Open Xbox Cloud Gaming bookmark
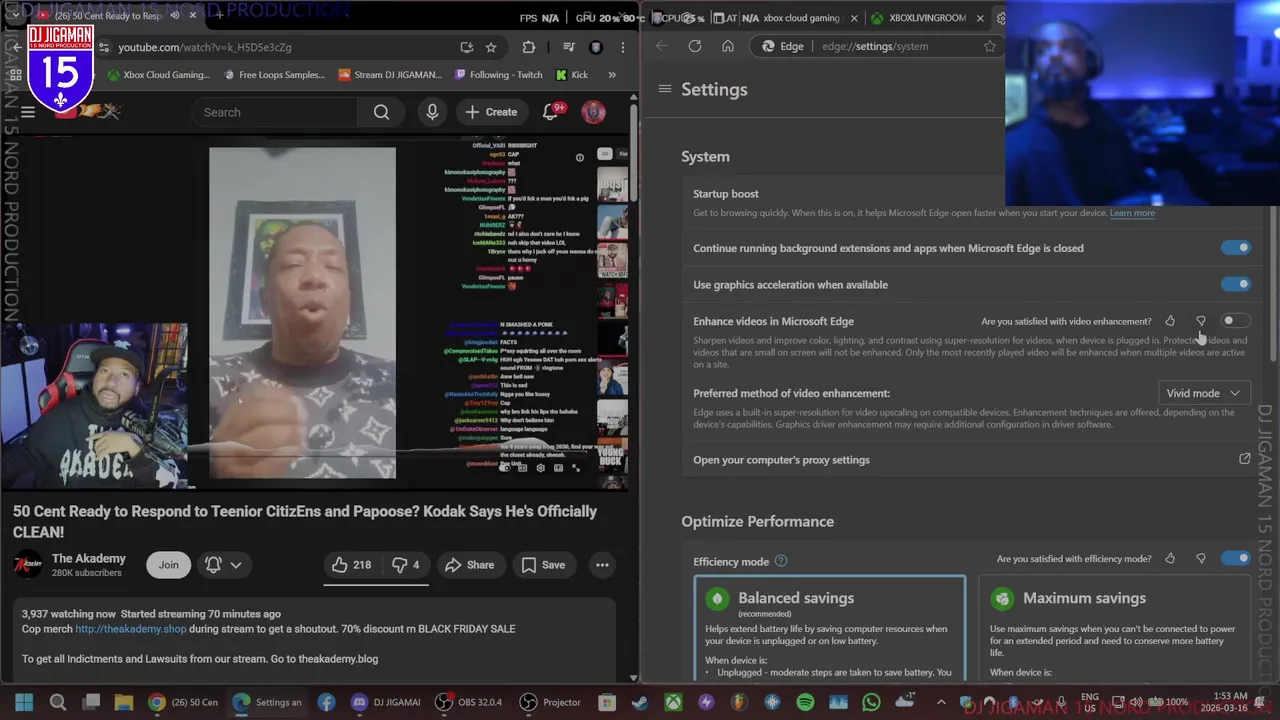1280x720 pixels. (158, 74)
